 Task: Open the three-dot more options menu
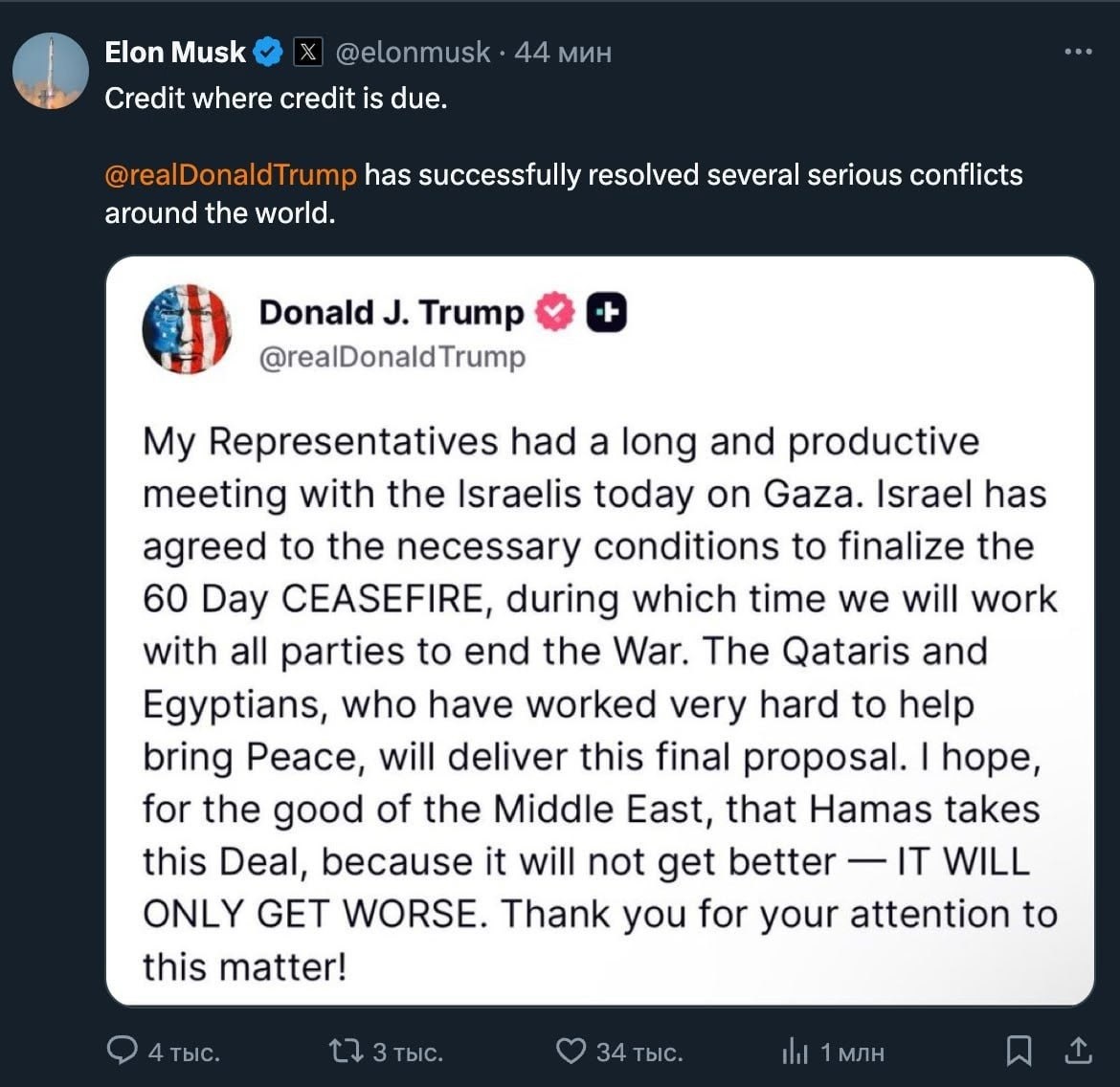1078,52
